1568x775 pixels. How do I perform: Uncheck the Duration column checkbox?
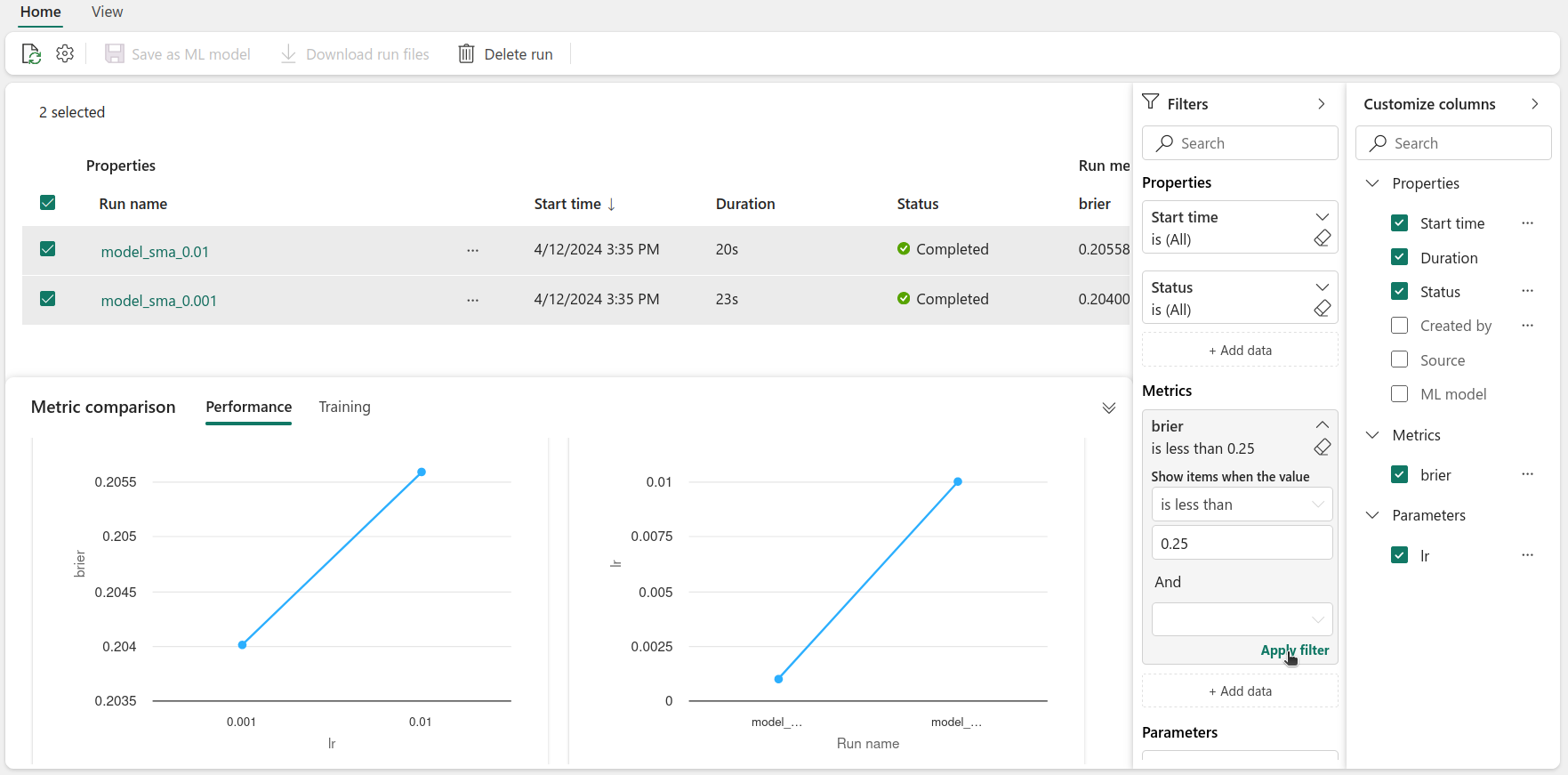click(x=1399, y=257)
